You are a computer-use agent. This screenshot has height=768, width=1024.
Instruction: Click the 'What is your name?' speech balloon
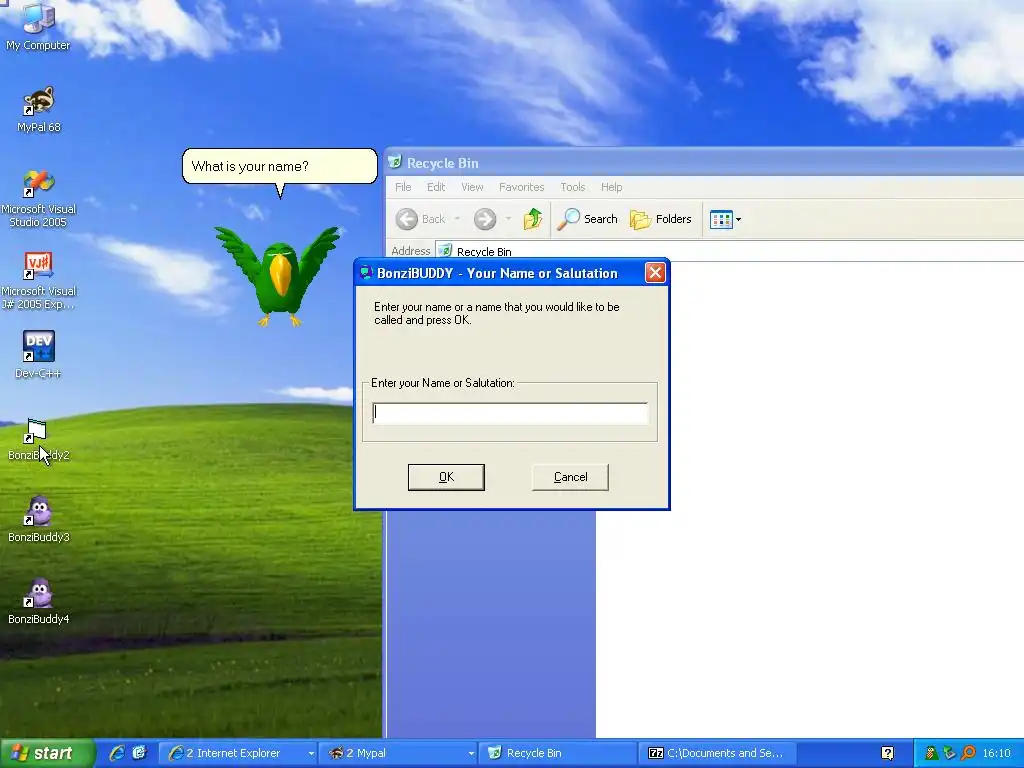(x=280, y=167)
